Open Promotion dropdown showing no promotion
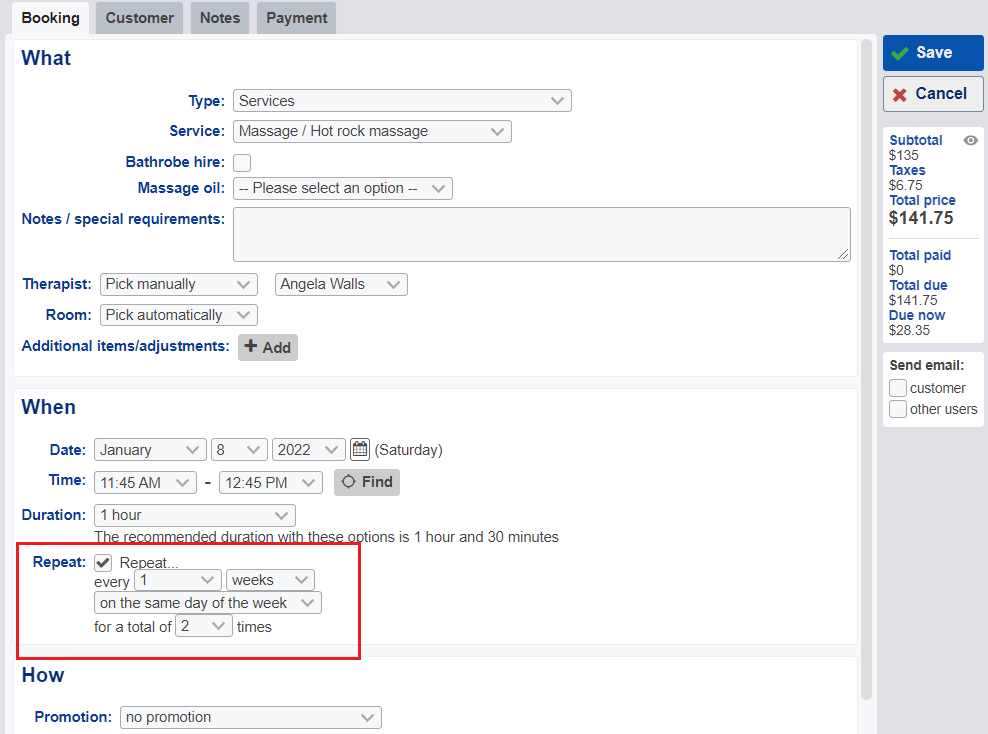988x734 pixels. point(251,718)
